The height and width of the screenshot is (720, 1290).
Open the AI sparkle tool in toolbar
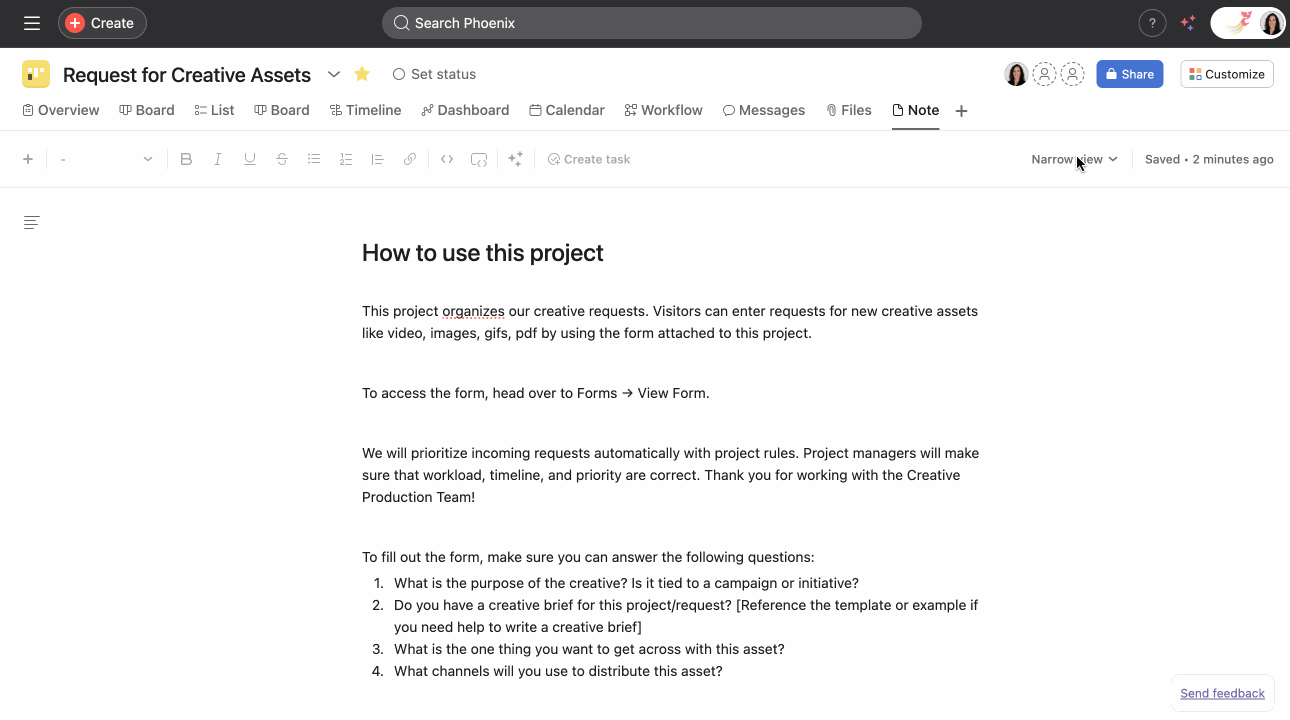[515, 159]
